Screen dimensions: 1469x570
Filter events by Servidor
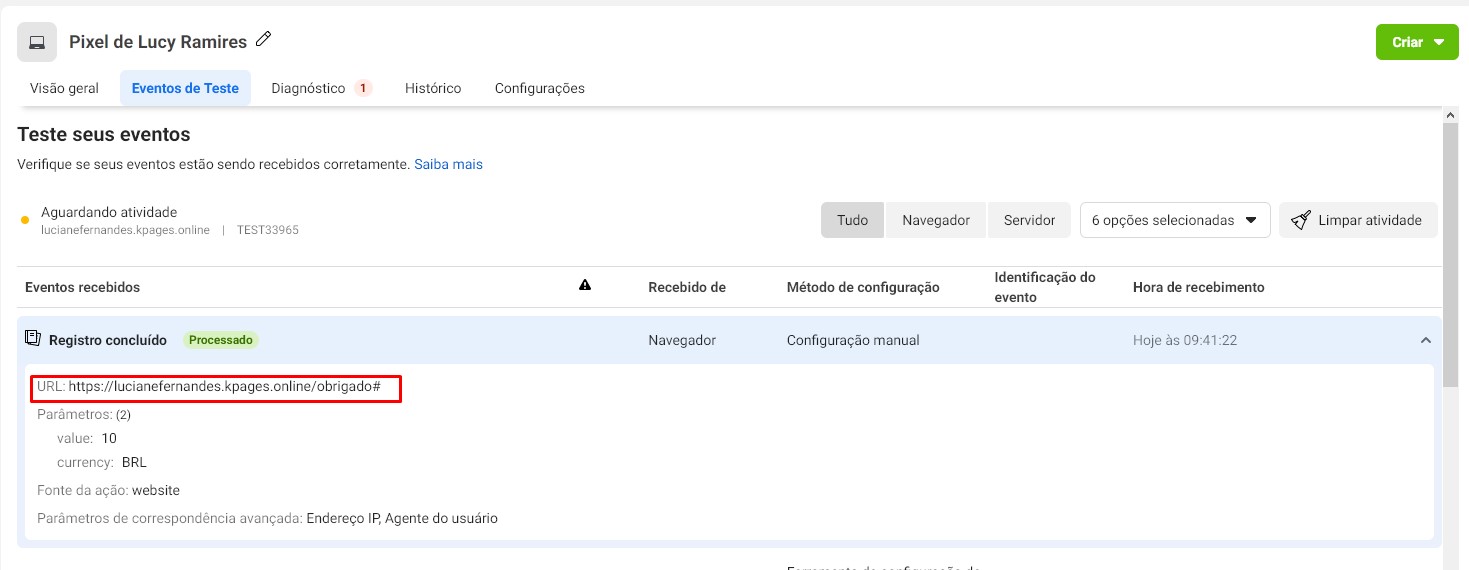pyautogui.click(x=1029, y=220)
